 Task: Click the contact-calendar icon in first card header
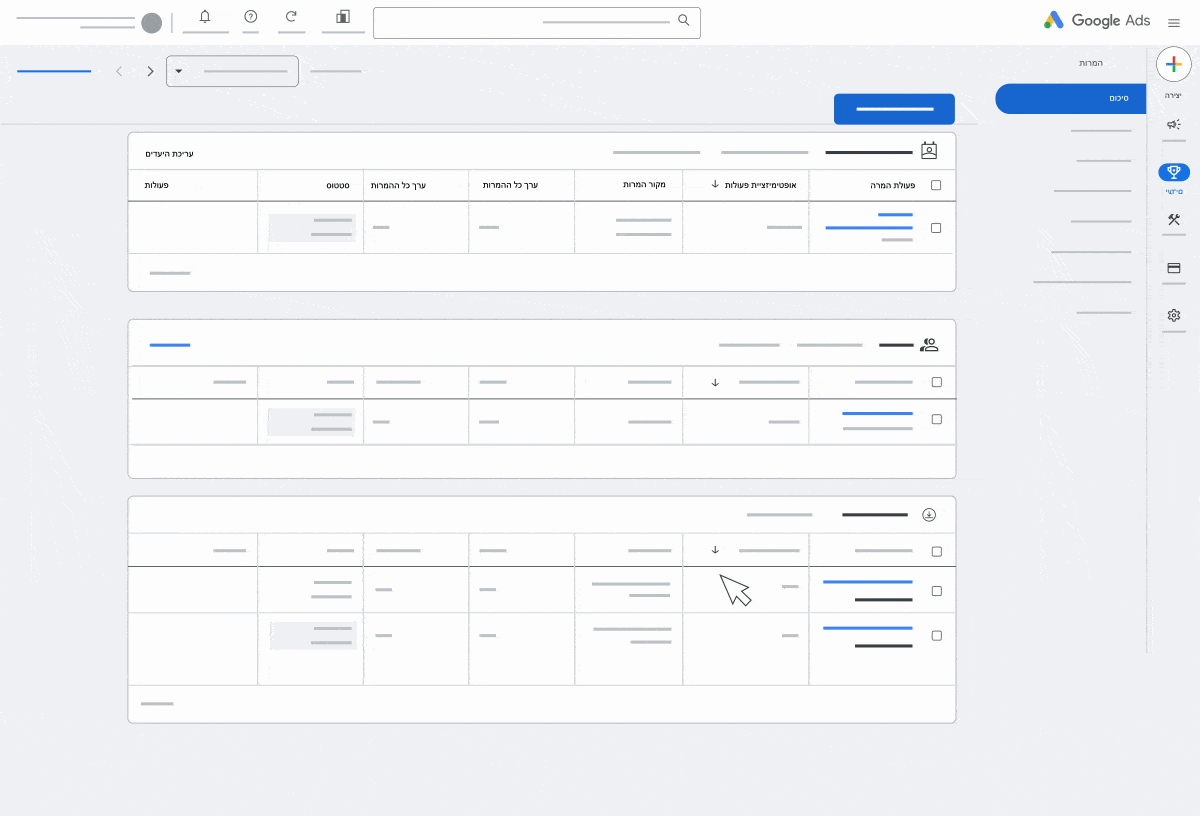coord(929,151)
